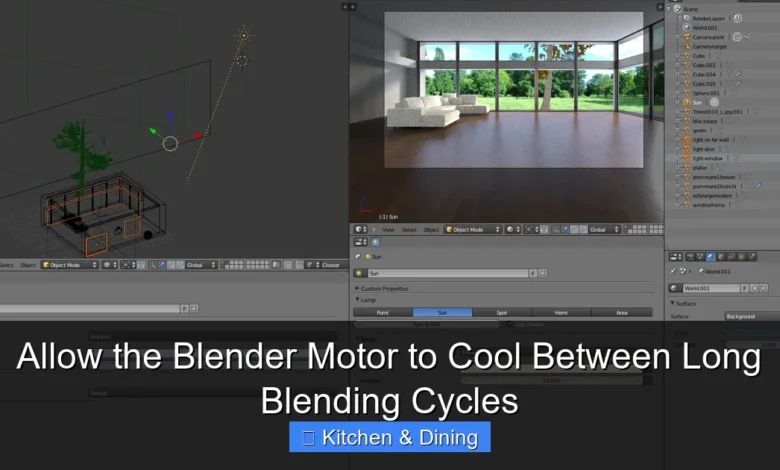
Task: Click the unlink X button beside the World.001 field
Action: (764, 288)
